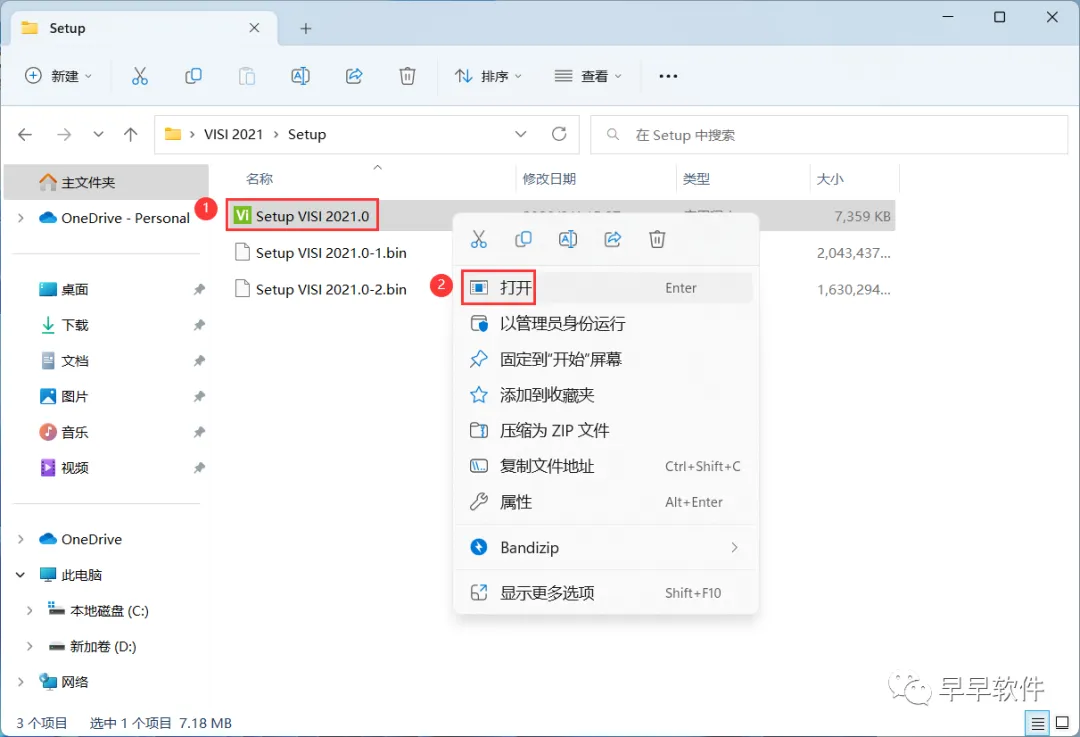Choose 显示更多选项 from context menu
The height and width of the screenshot is (737, 1080).
point(607,593)
